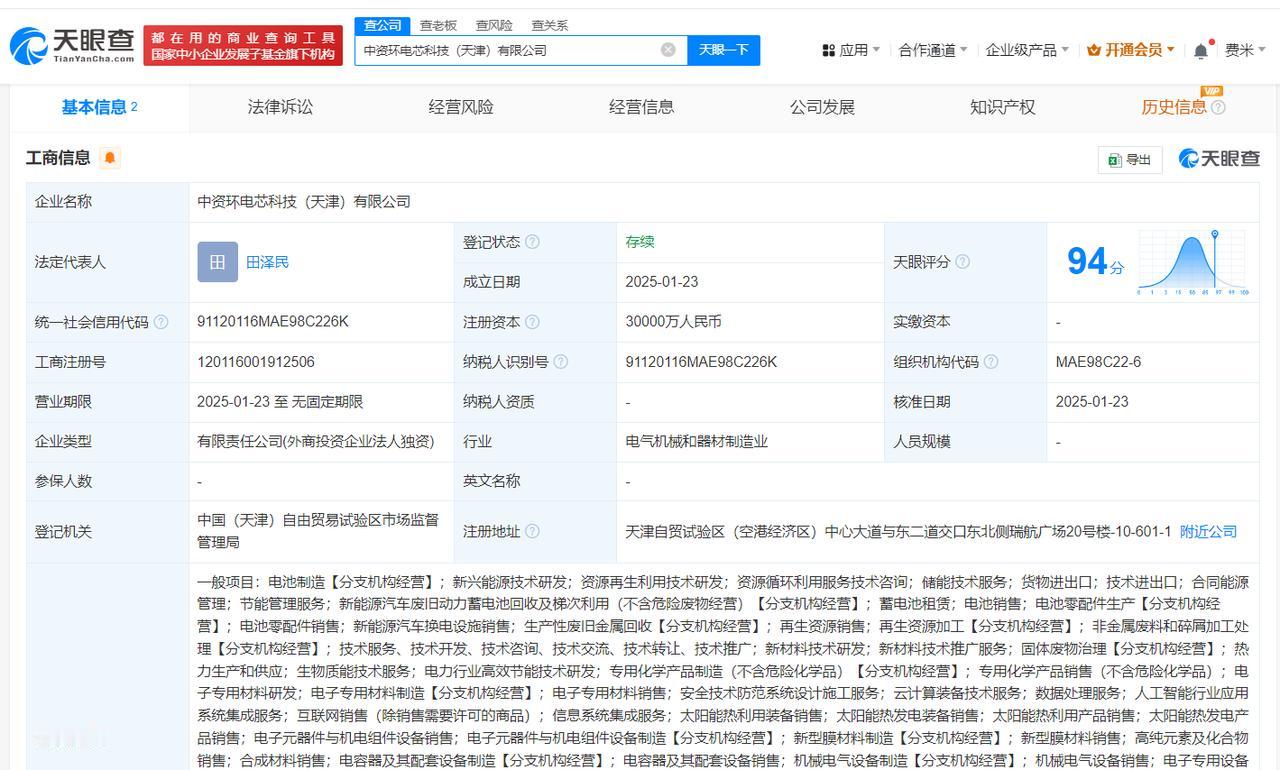Viewport: 1280px width, 770px height.
Task: Click the 存续 registration status value
Action: [x=640, y=242]
